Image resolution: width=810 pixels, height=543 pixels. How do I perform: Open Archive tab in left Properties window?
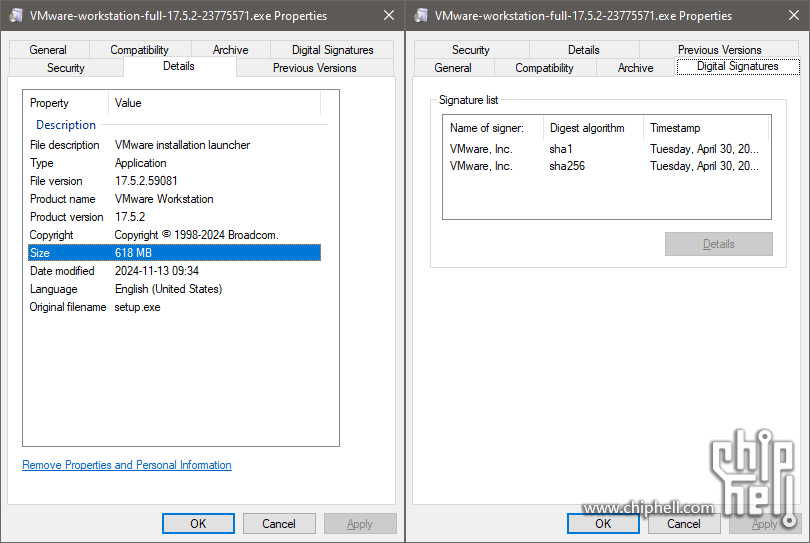(x=230, y=50)
